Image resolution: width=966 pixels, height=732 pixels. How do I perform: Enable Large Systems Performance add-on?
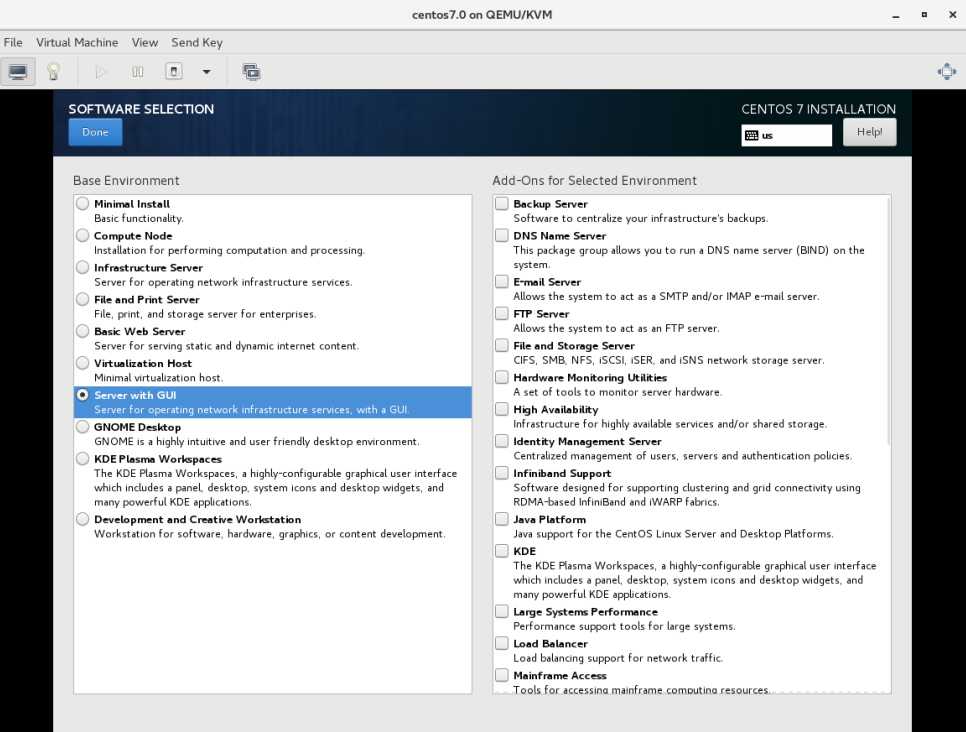(502, 611)
